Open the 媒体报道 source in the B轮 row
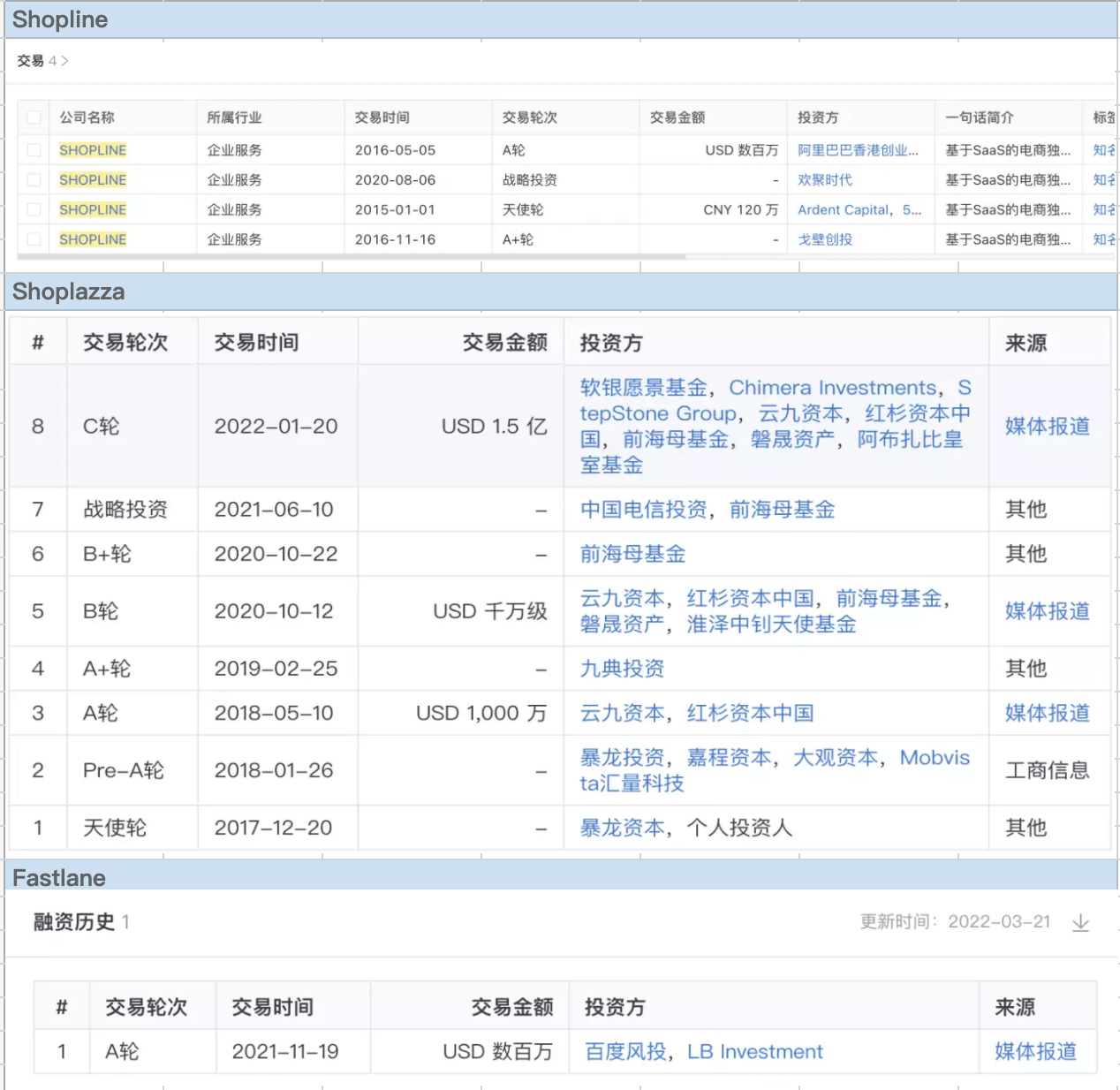 [1048, 611]
